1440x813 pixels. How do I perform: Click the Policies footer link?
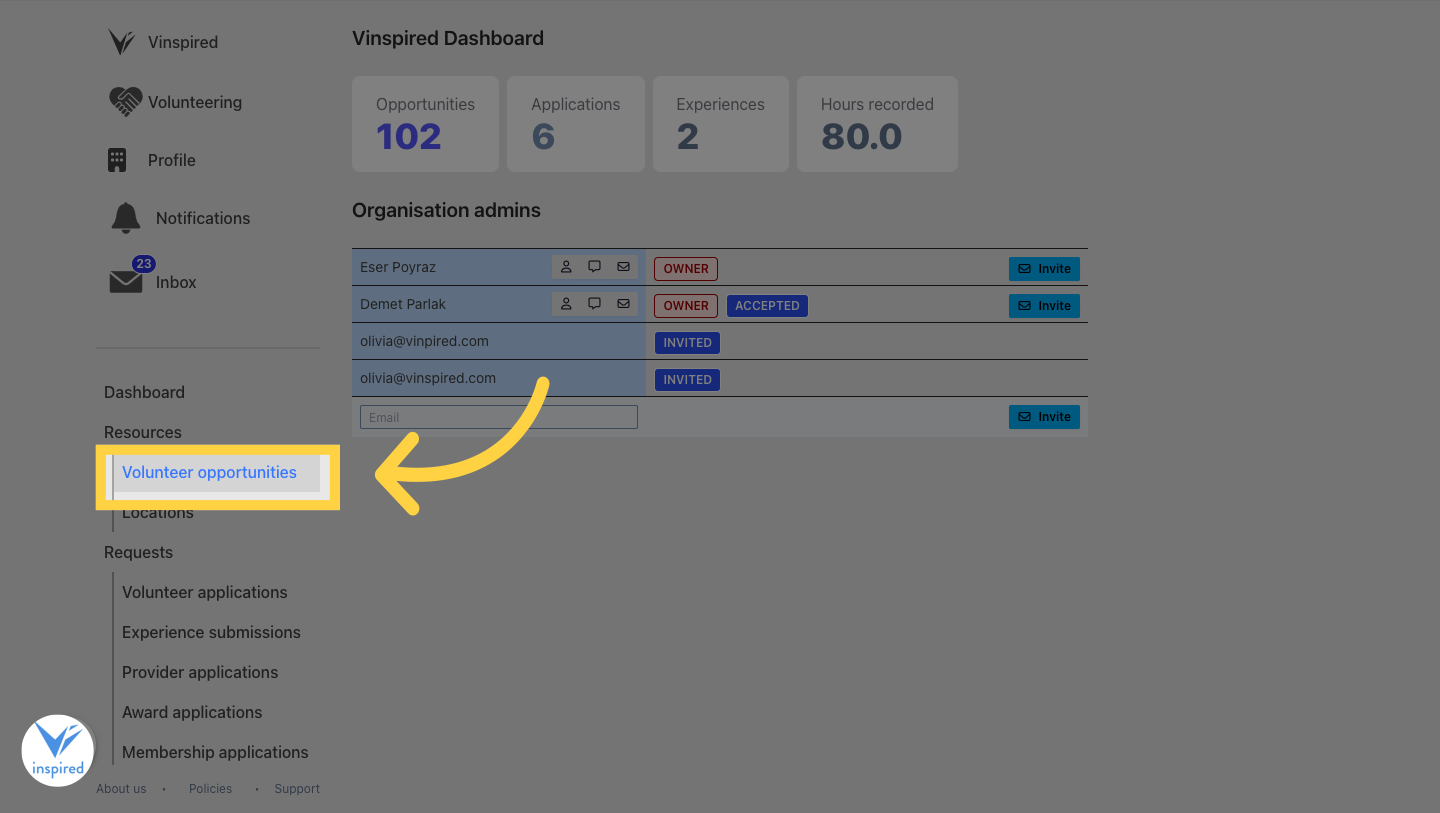point(210,789)
